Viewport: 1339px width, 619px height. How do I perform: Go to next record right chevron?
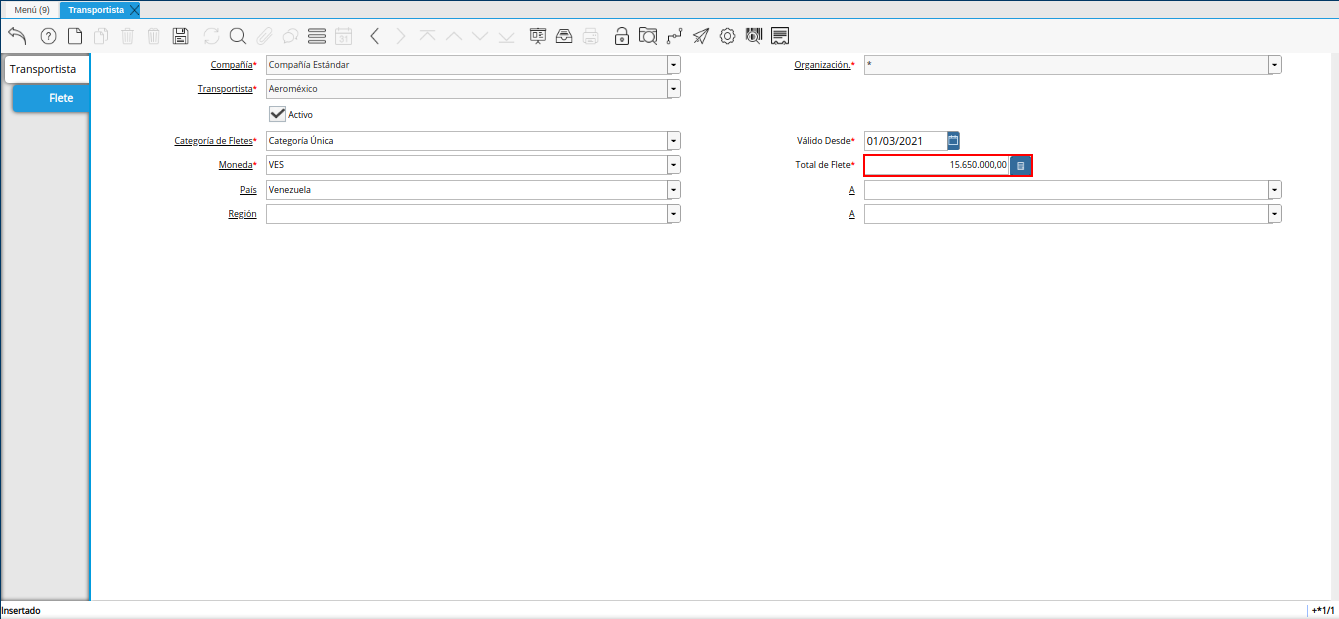401,36
